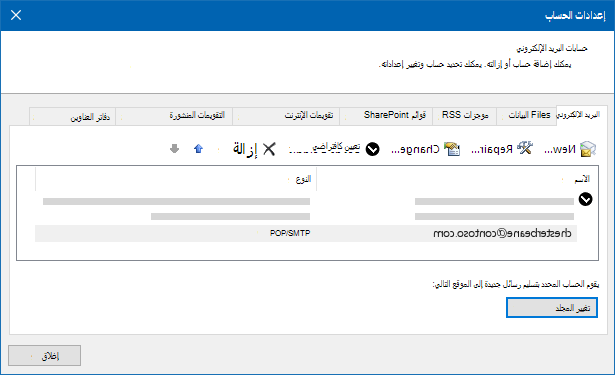Click the New account envelope icon
Image resolution: width=615 pixels, height=375 pixels.
tap(588, 149)
